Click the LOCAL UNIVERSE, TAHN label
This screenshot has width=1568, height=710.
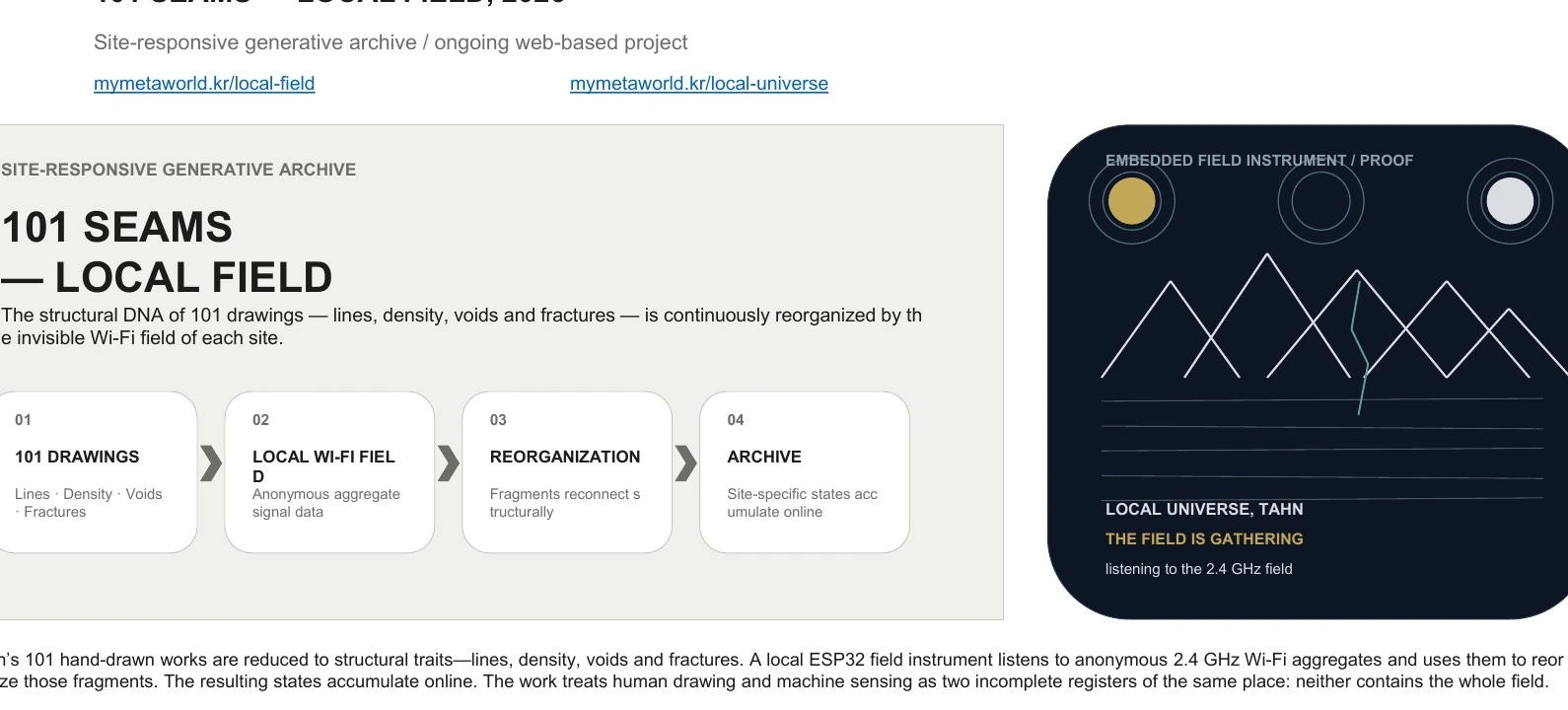(1204, 510)
